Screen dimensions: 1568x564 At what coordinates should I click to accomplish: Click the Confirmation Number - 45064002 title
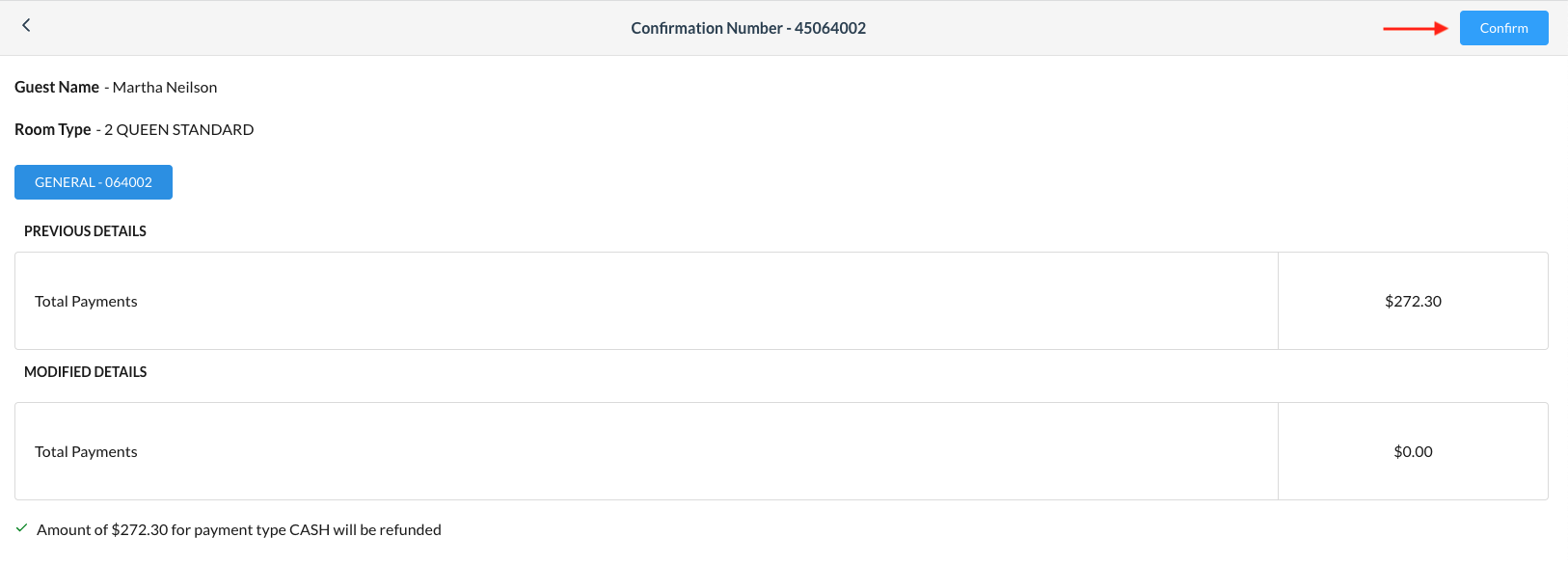(748, 28)
